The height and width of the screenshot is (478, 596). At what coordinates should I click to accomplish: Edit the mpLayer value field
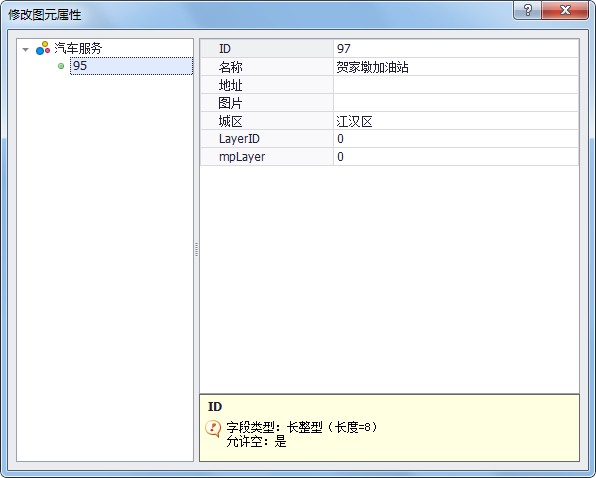tap(456, 157)
